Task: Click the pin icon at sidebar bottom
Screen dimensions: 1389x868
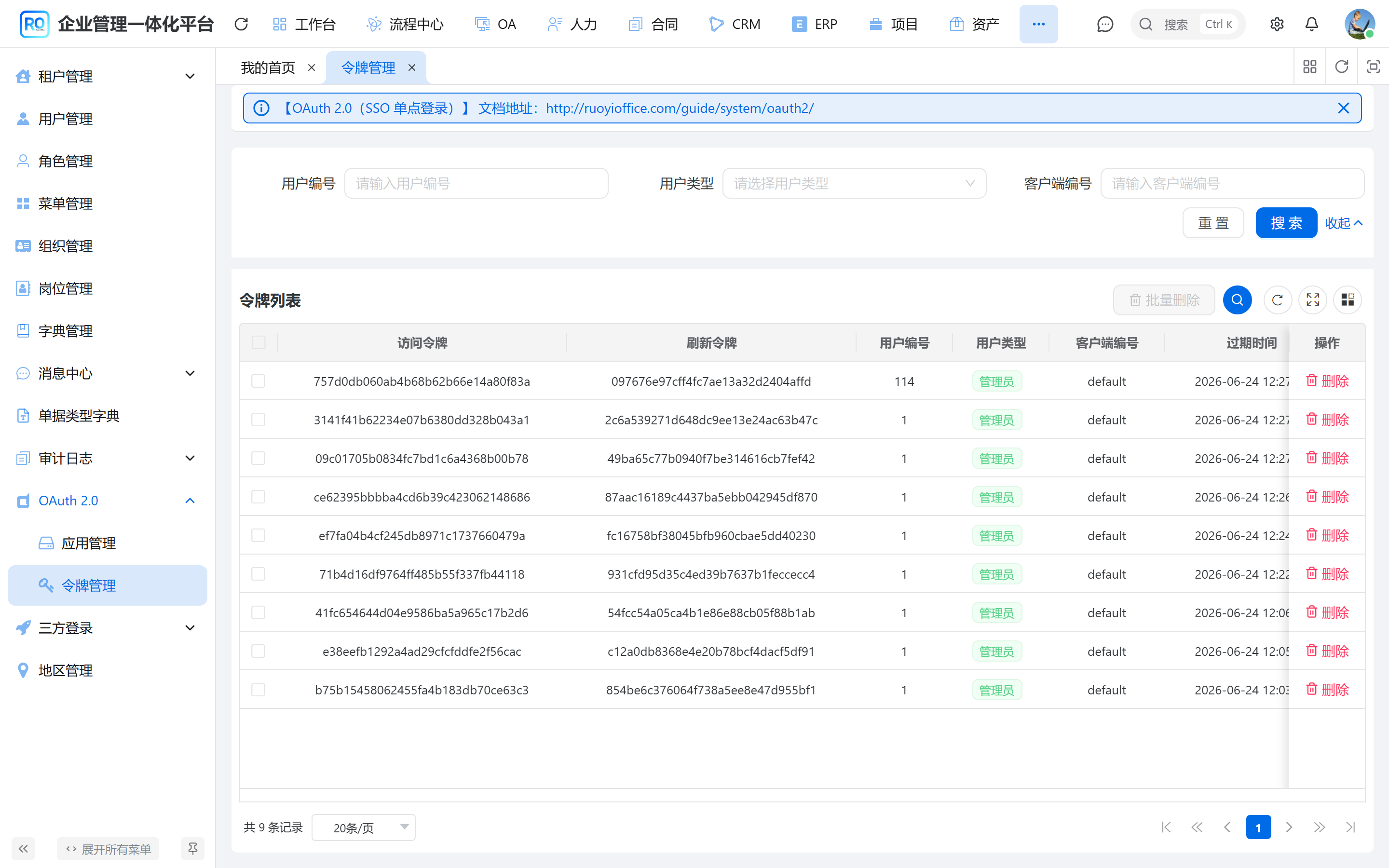Action: [x=193, y=849]
